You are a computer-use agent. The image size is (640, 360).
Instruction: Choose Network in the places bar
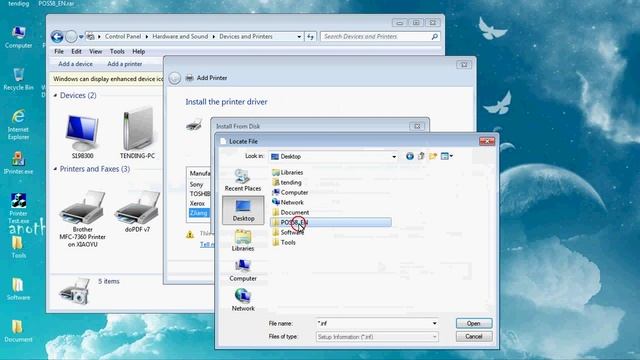click(x=243, y=300)
